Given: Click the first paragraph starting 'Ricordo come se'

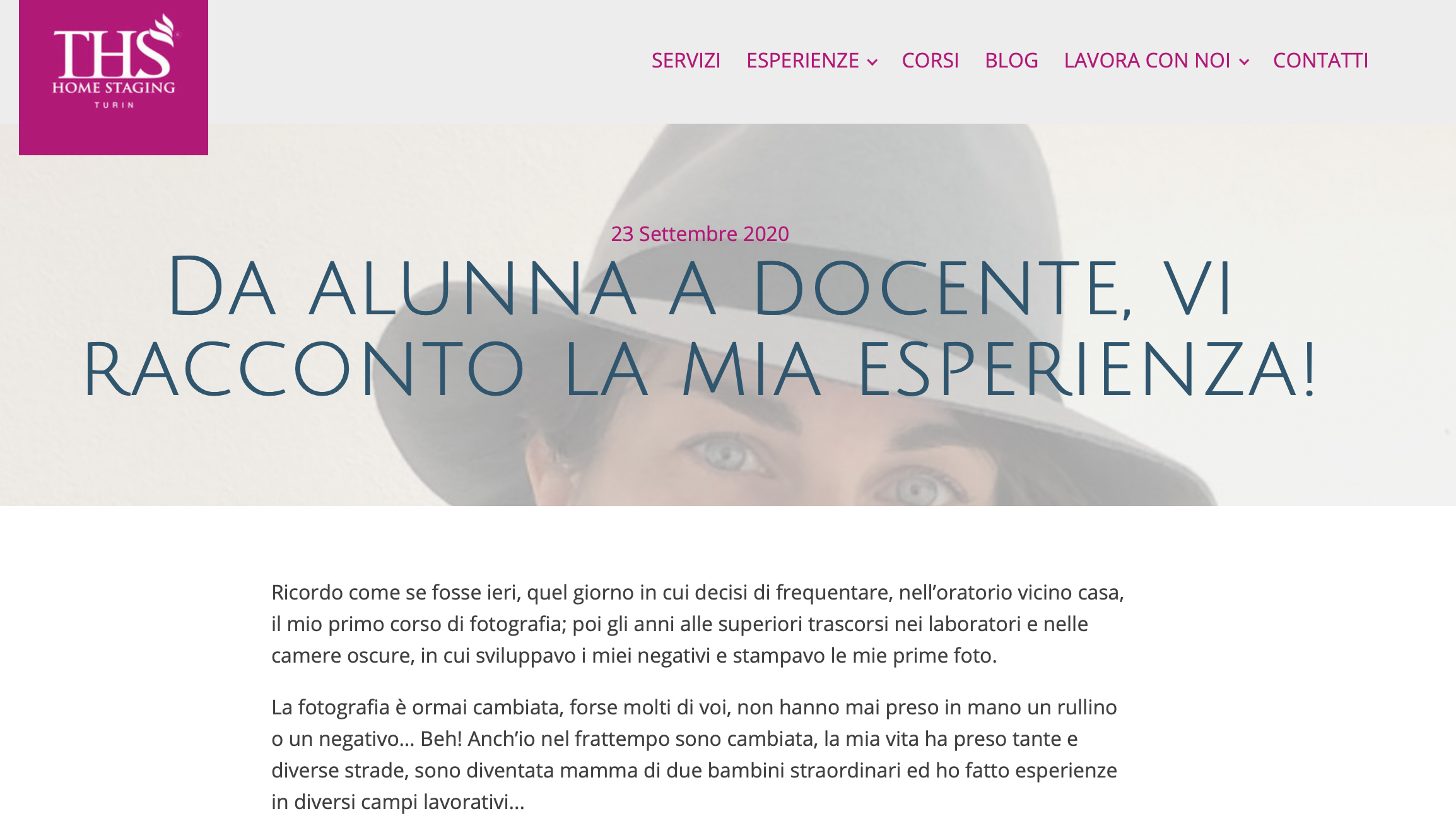Looking at the screenshot, I should (698, 624).
